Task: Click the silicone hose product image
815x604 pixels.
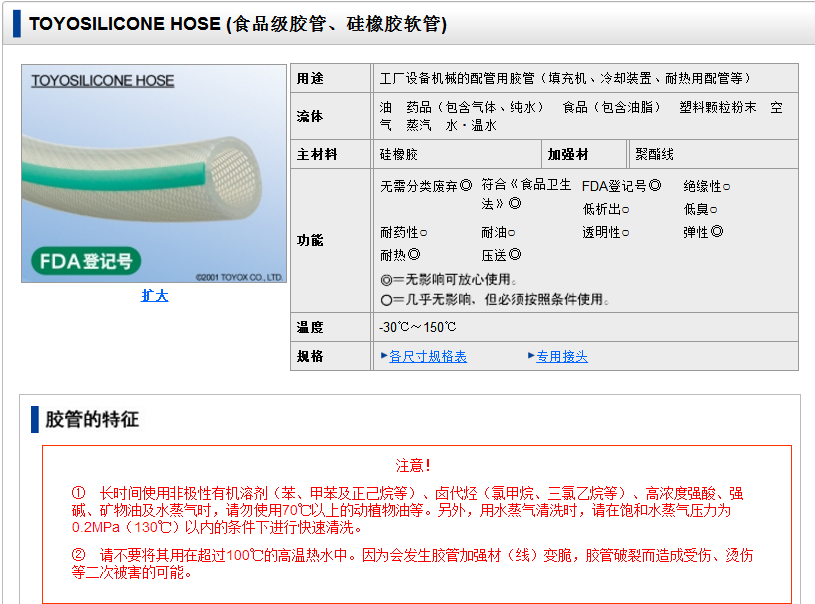Action: [x=154, y=174]
